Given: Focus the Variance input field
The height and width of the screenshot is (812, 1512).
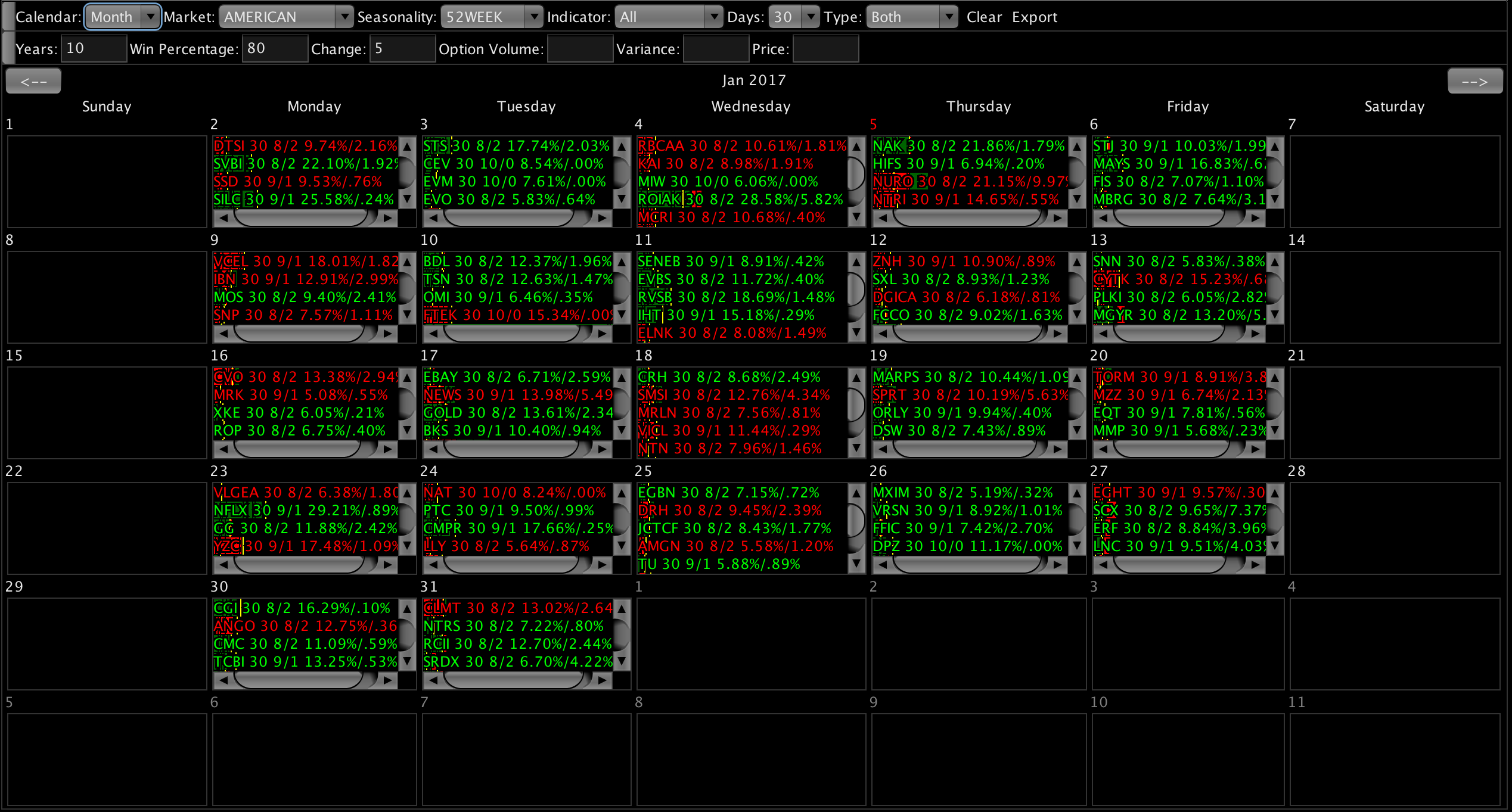Looking at the screenshot, I should pos(716,48).
